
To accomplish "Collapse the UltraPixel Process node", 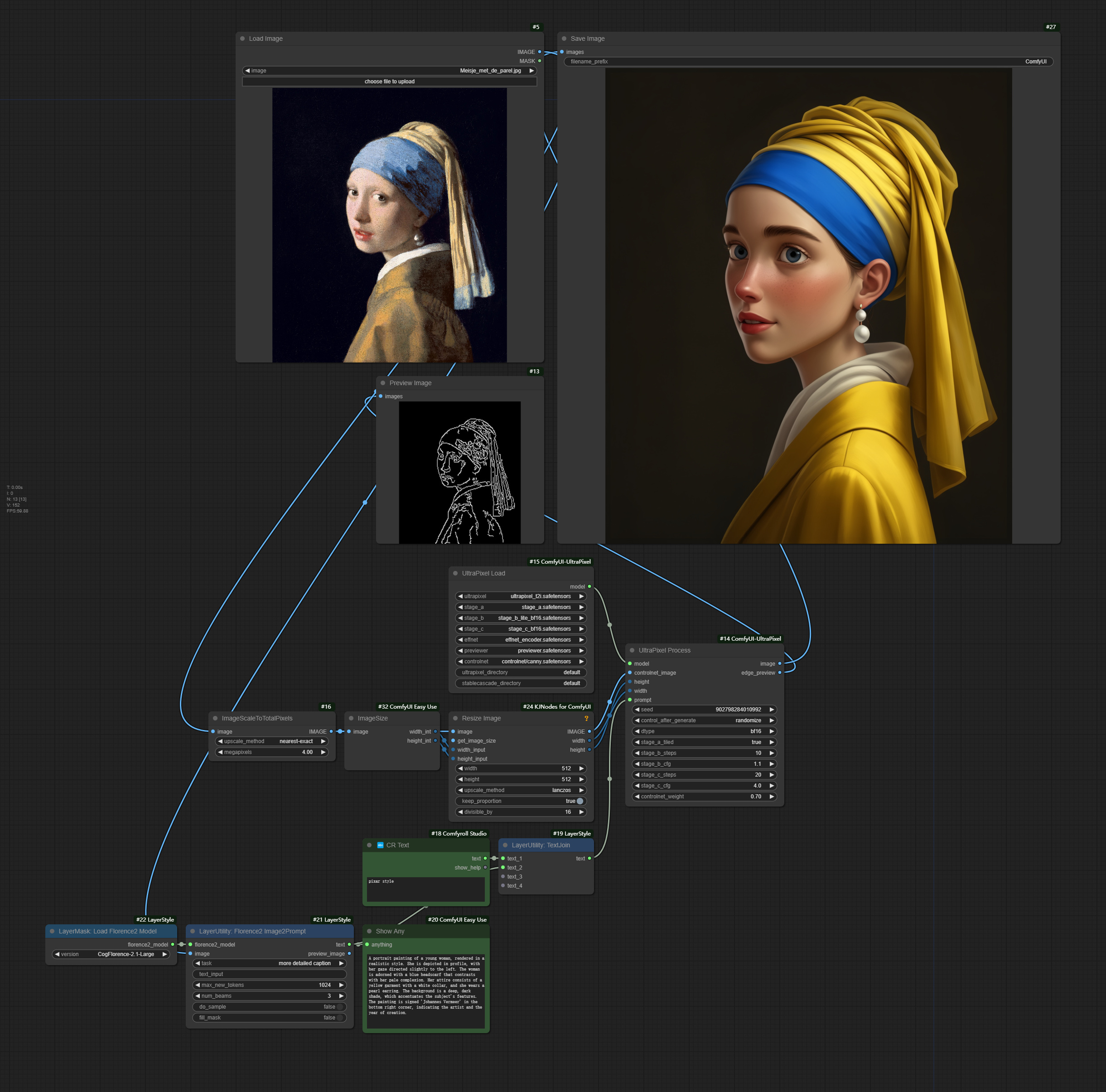I will tap(632, 650).
